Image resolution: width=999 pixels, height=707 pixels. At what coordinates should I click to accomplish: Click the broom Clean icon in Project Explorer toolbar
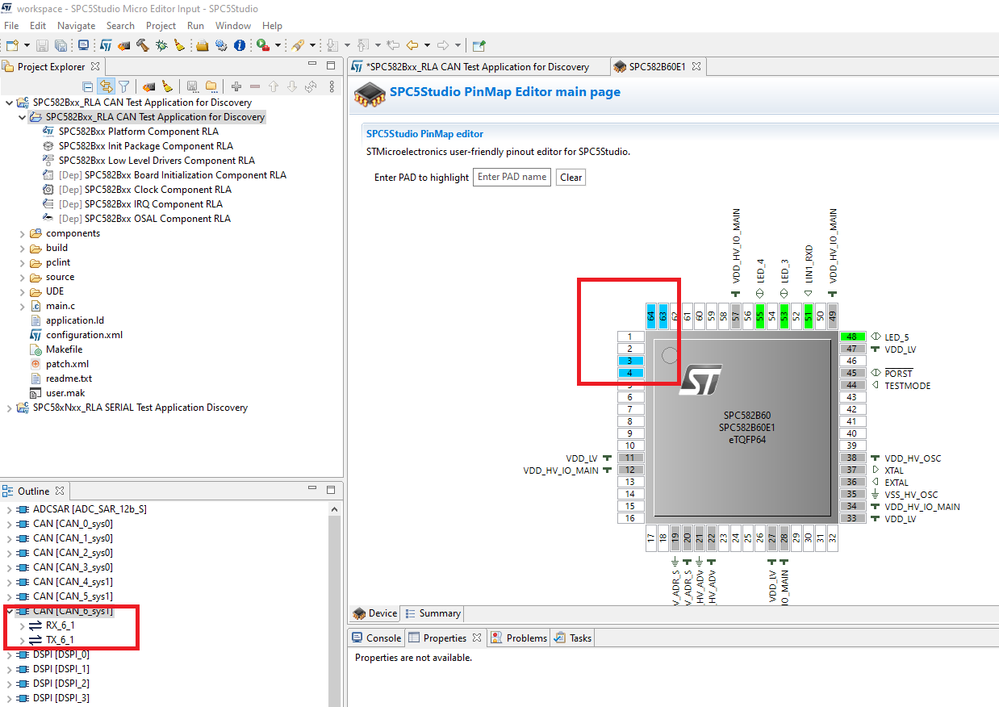pos(167,87)
